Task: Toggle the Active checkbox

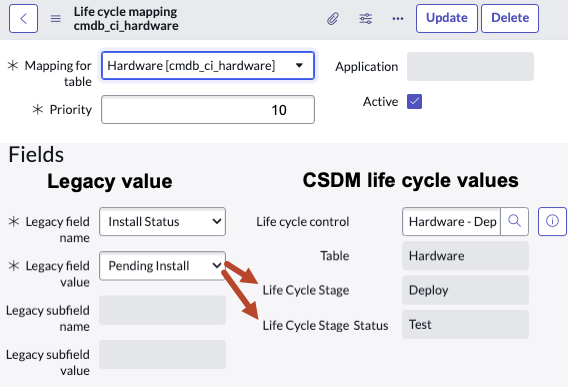Action: click(x=414, y=101)
